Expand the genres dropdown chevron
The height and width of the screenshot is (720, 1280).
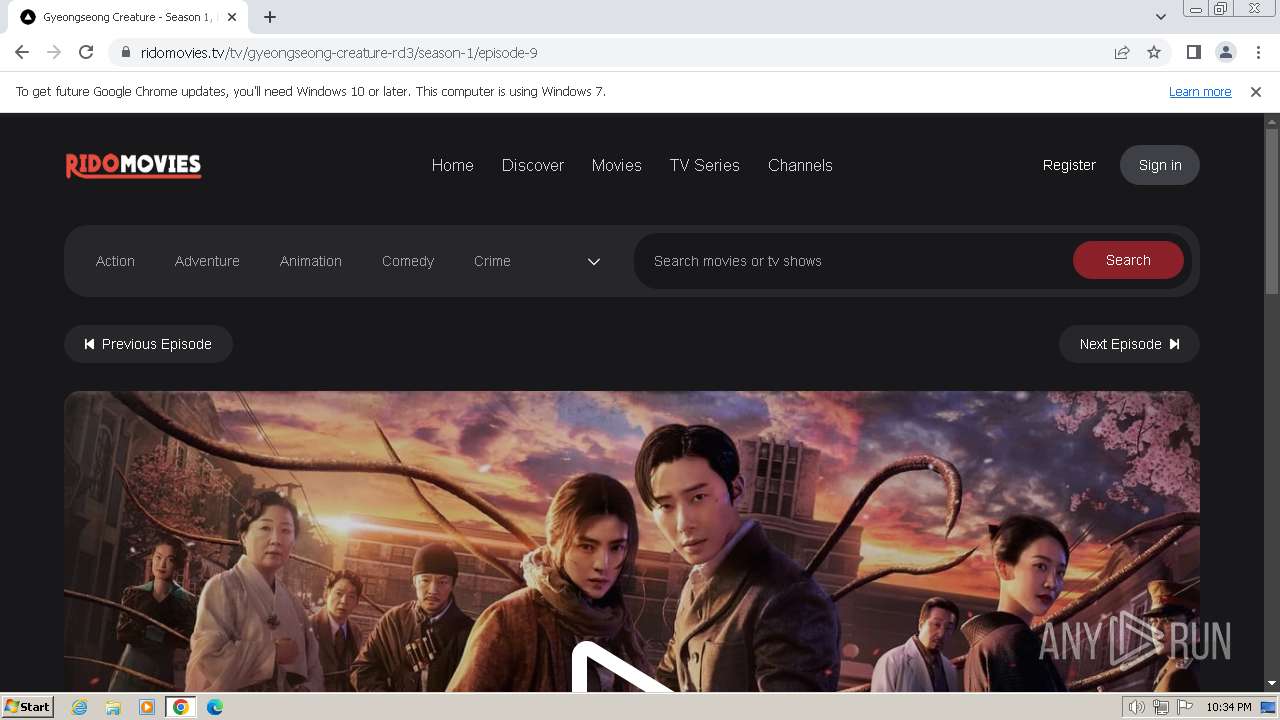(x=594, y=261)
